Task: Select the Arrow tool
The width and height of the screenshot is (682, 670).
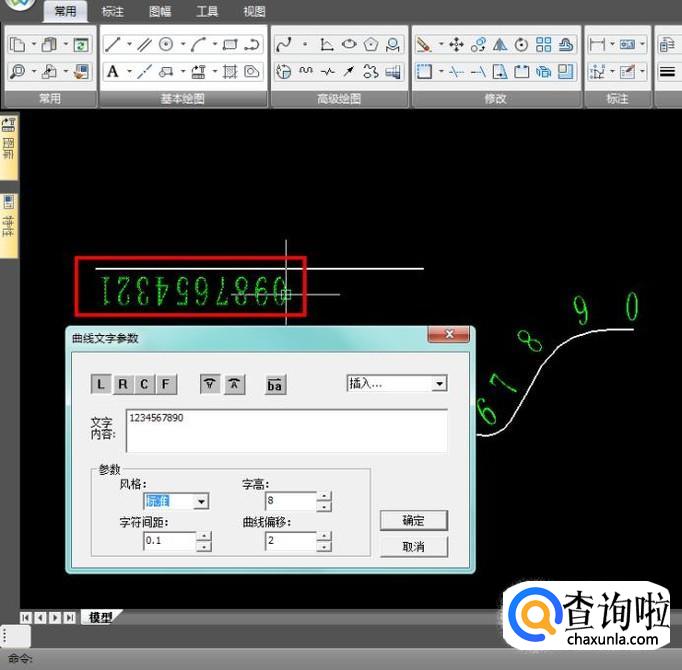Action: click(349, 71)
